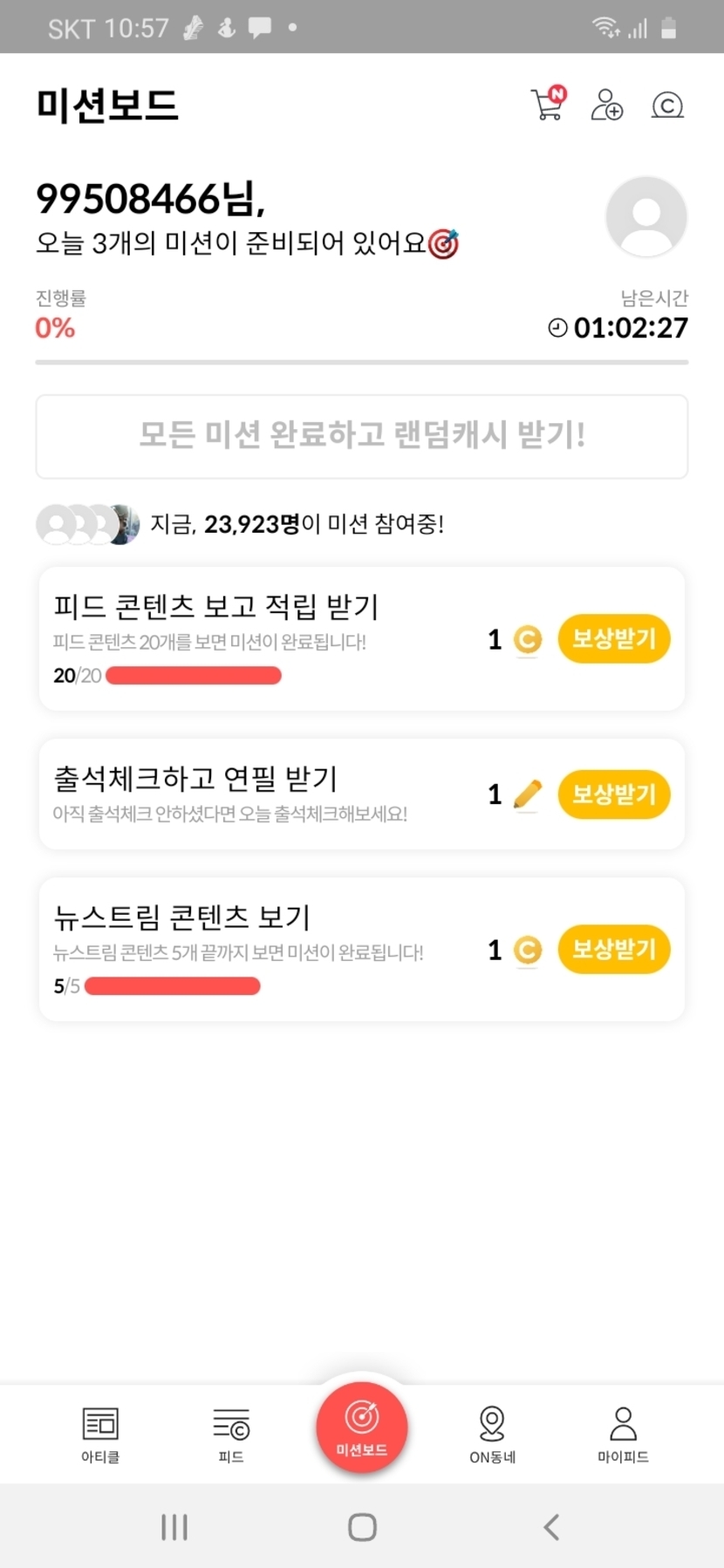The height and width of the screenshot is (1568, 724).
Task: Open the shopping cart icon
Action: coord(548,105)
